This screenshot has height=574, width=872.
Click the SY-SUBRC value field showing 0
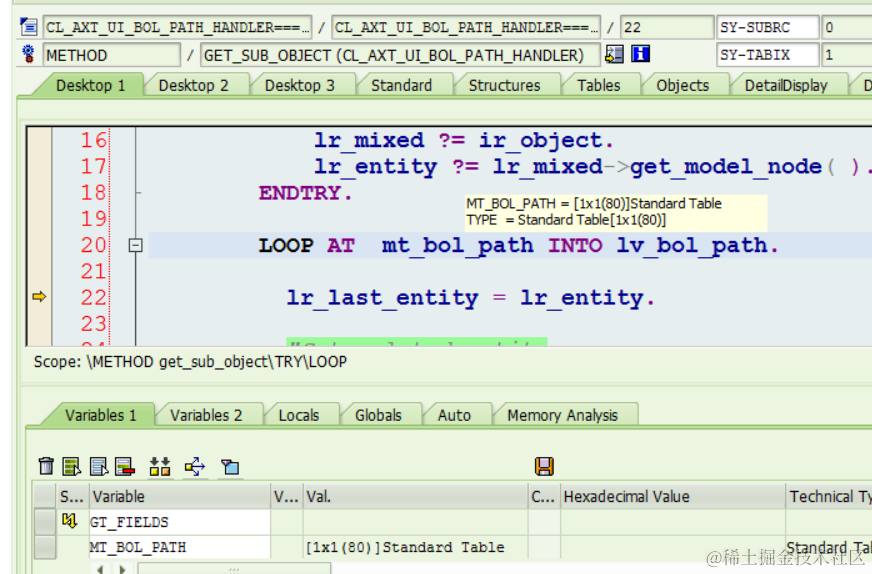click(x=847, y=27)
